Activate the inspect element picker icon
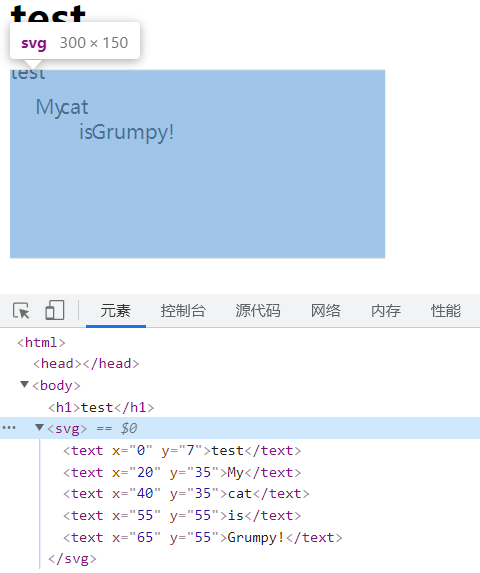 (x=21, y=311)
